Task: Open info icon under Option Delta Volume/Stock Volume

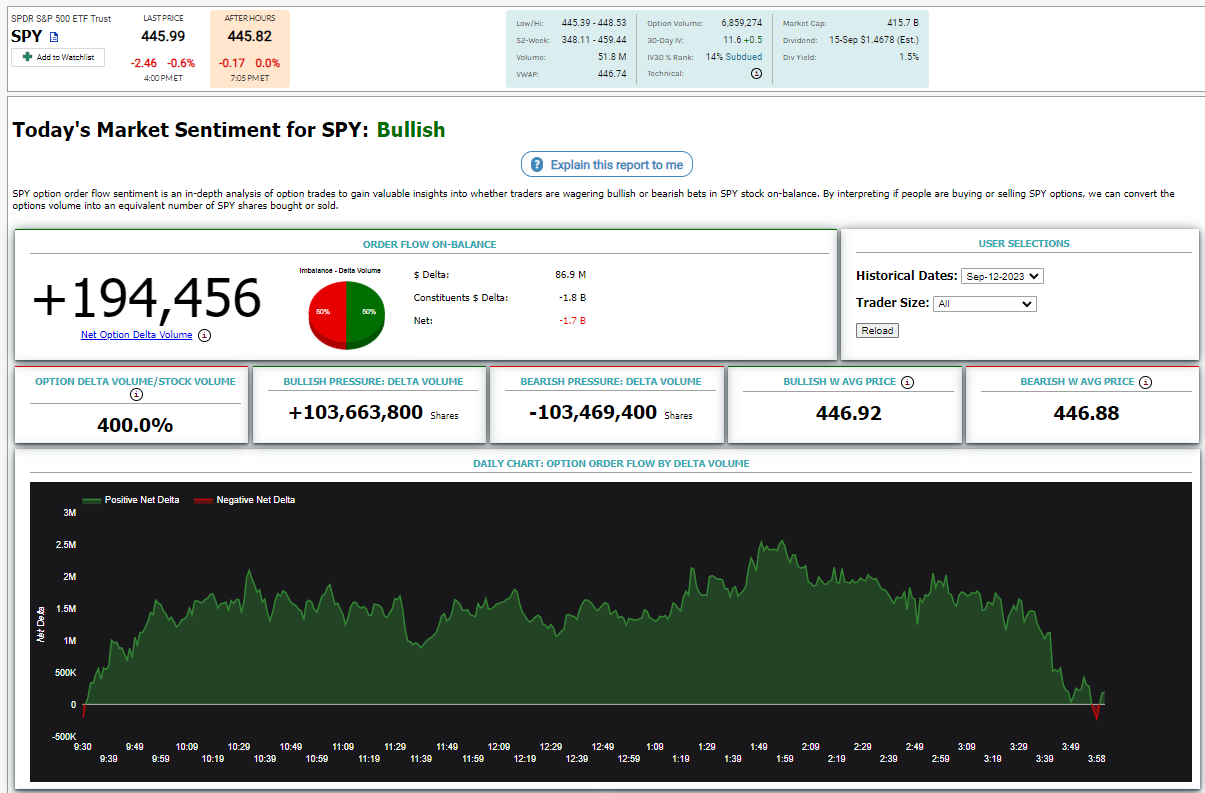Action: point(136,394)
